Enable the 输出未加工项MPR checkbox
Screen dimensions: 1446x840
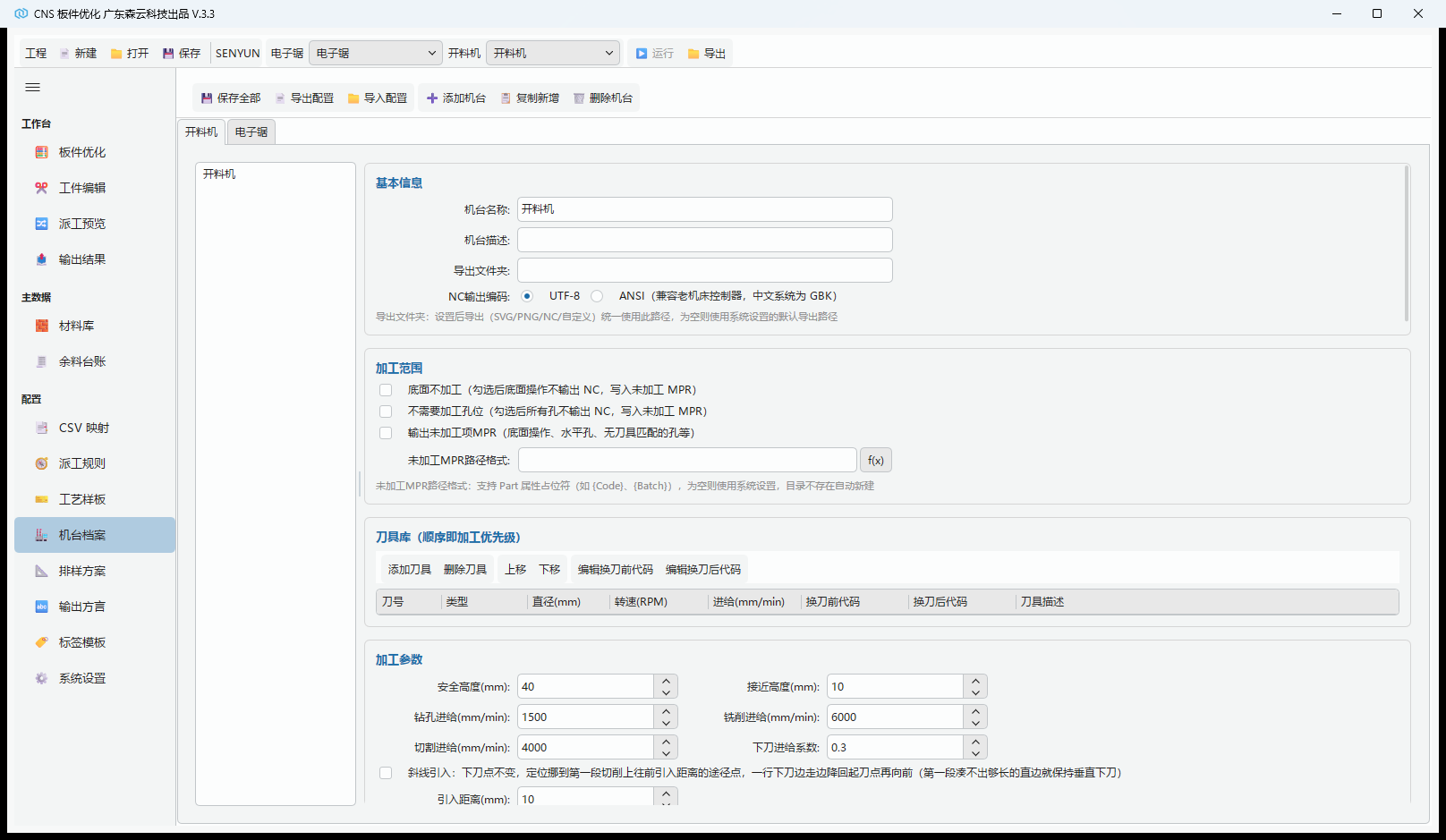coord(386,433)
